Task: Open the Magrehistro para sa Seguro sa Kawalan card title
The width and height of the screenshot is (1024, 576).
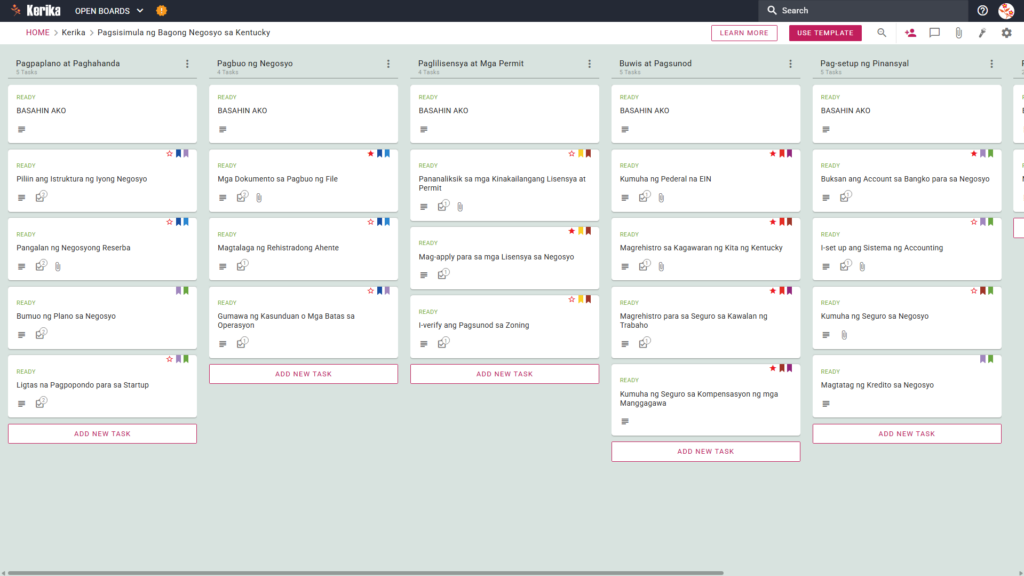Action: click(x=694, y=321)
